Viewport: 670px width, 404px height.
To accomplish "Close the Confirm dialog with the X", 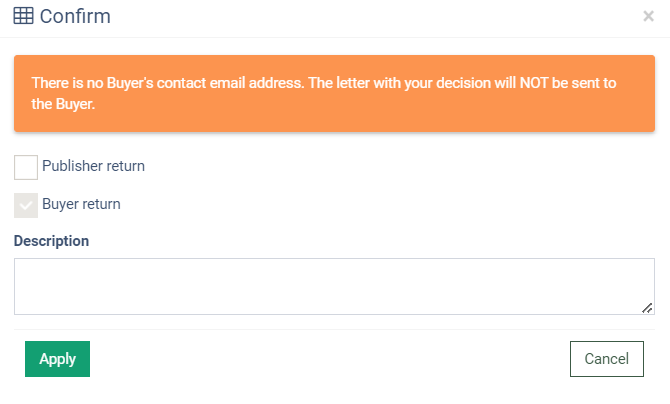I will click(648, 16).
